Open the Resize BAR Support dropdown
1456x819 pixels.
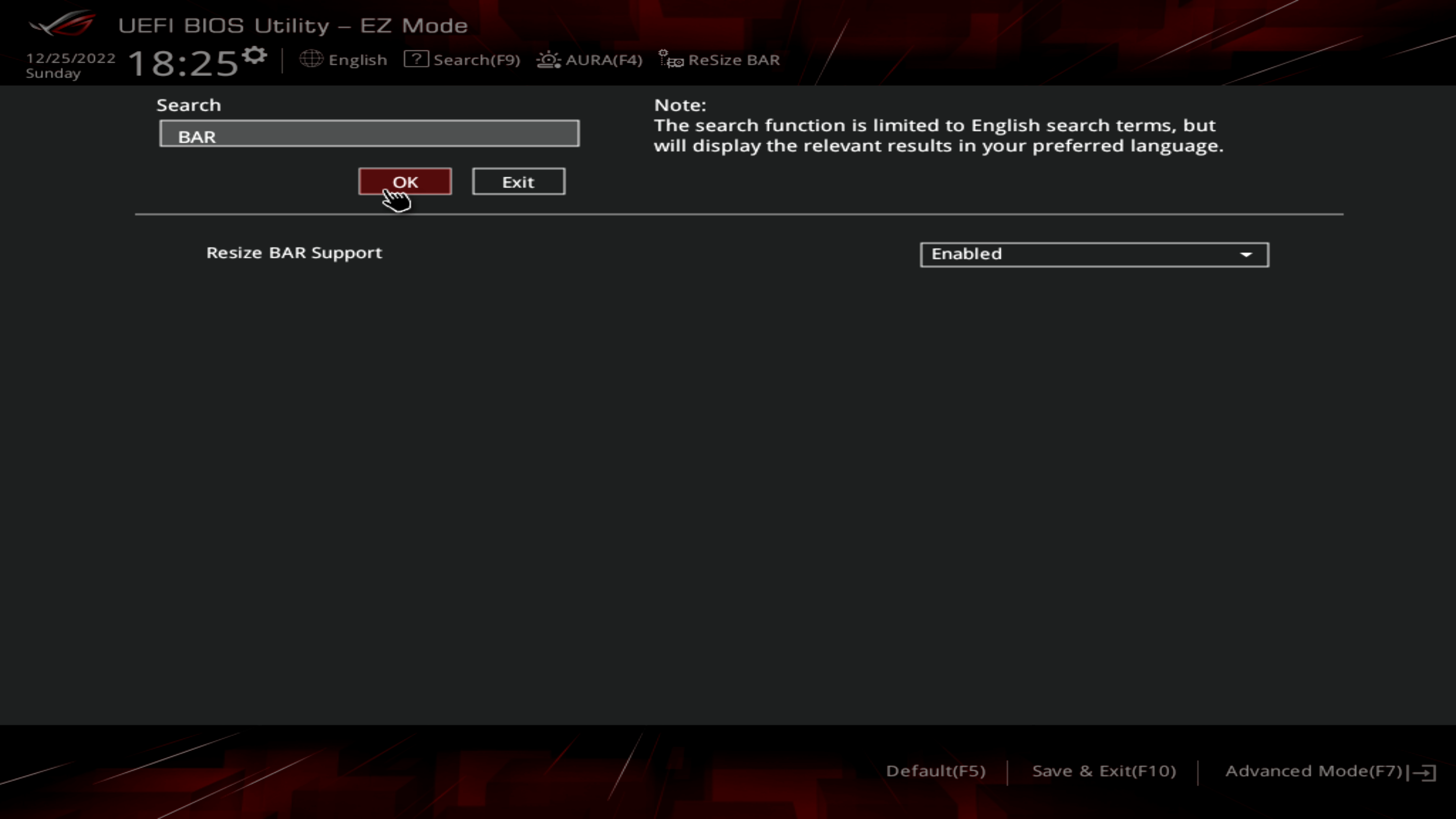point(1094,254)
